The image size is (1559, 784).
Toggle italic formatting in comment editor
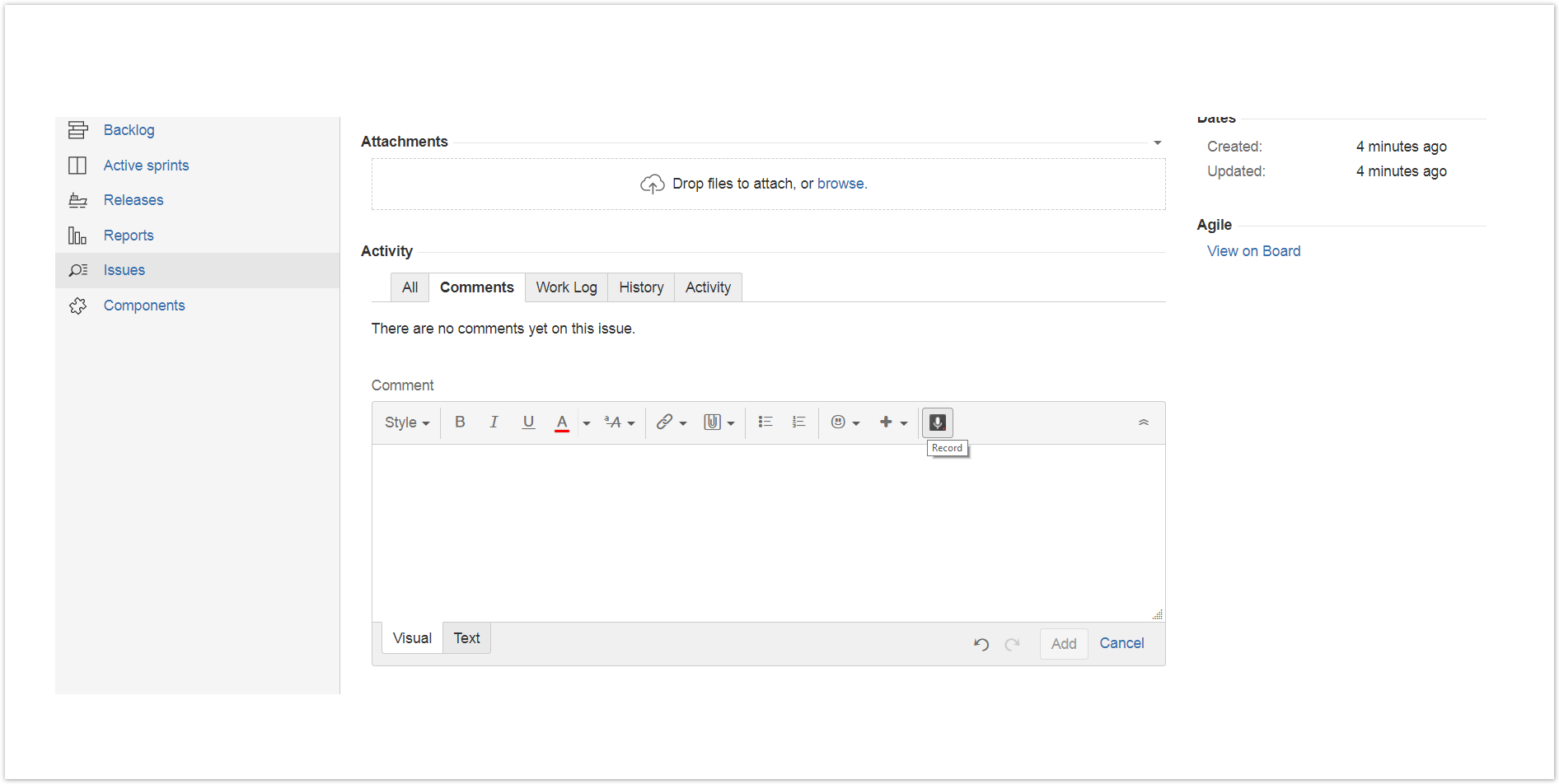click(x=494, y=422)
